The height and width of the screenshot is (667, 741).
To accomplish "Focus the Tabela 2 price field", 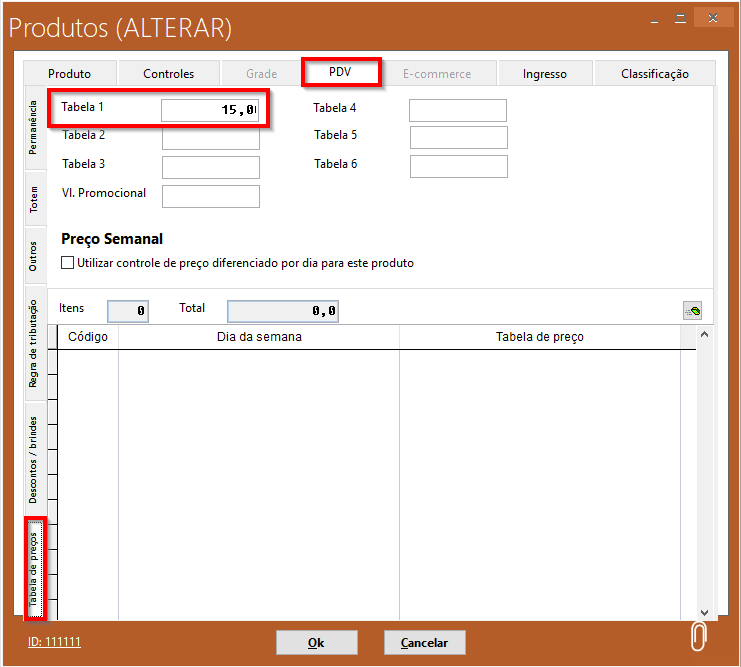I will [x=210, y=138].
